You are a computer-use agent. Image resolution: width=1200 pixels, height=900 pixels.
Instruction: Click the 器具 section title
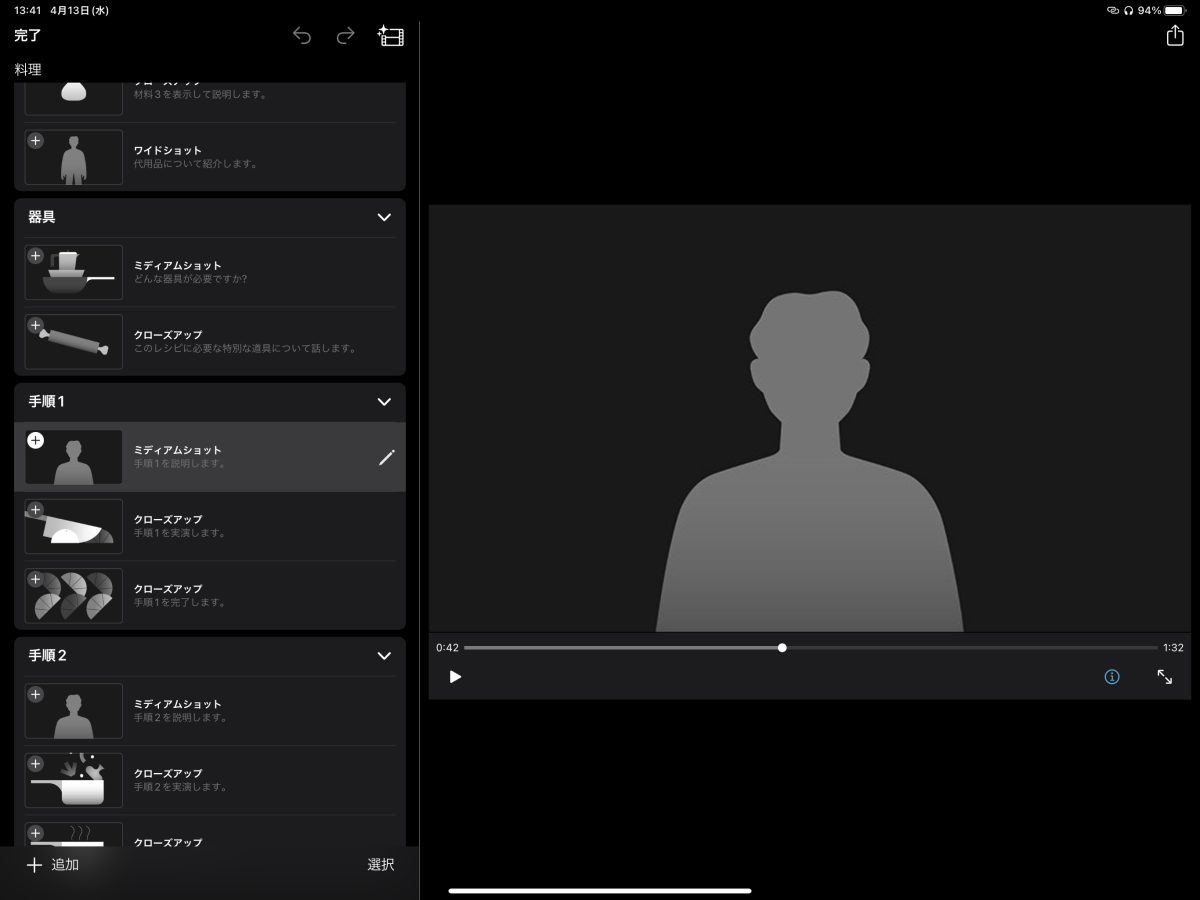coord(42,217)
